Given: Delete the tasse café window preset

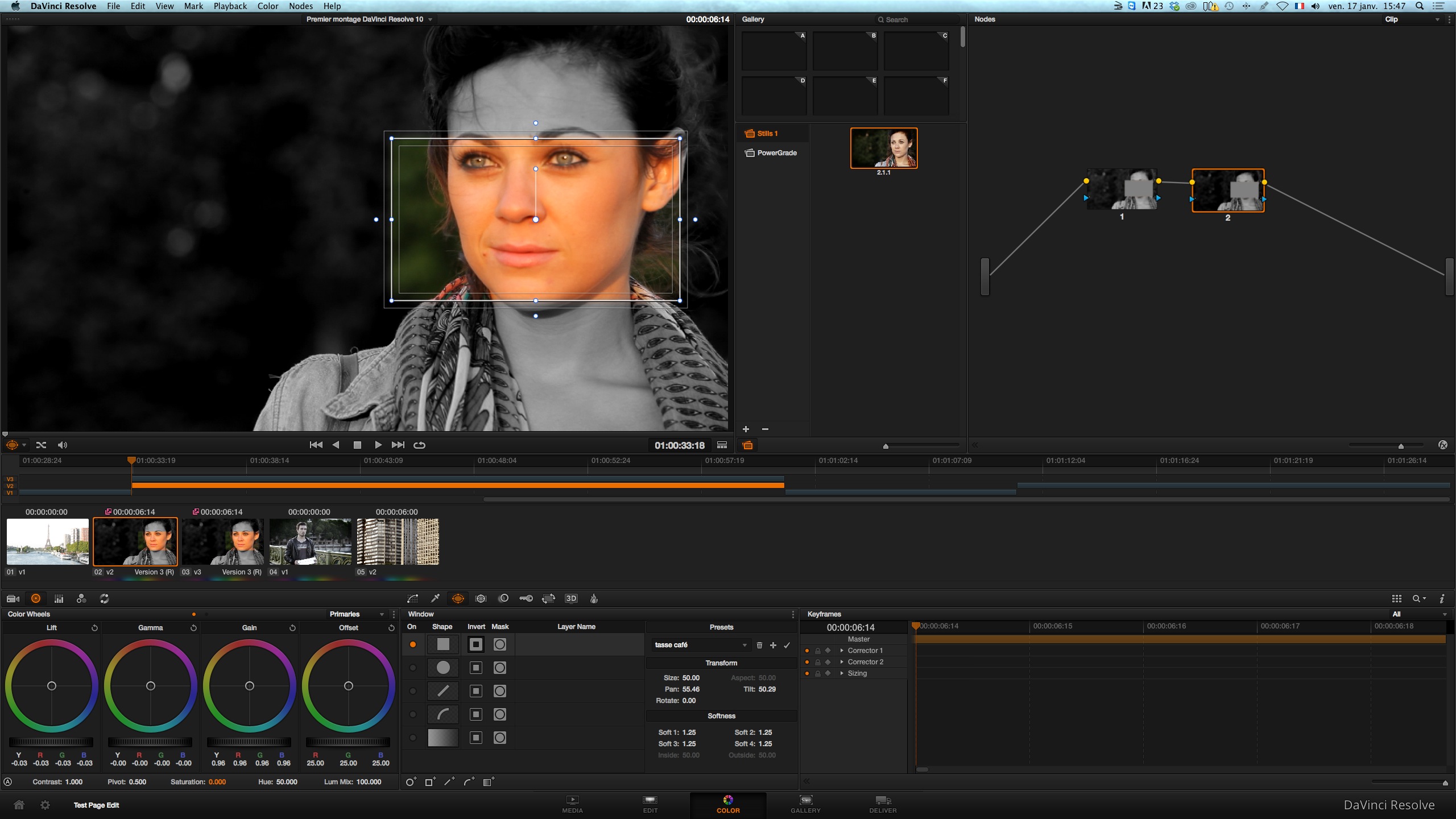Looking at the screenshot, I should coord(759,645).
